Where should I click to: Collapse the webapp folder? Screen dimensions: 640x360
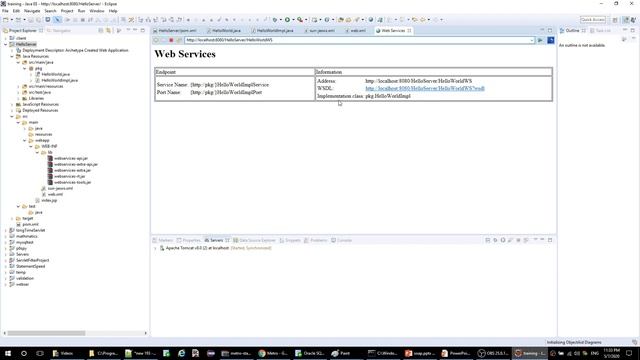[x=24, y=140]
